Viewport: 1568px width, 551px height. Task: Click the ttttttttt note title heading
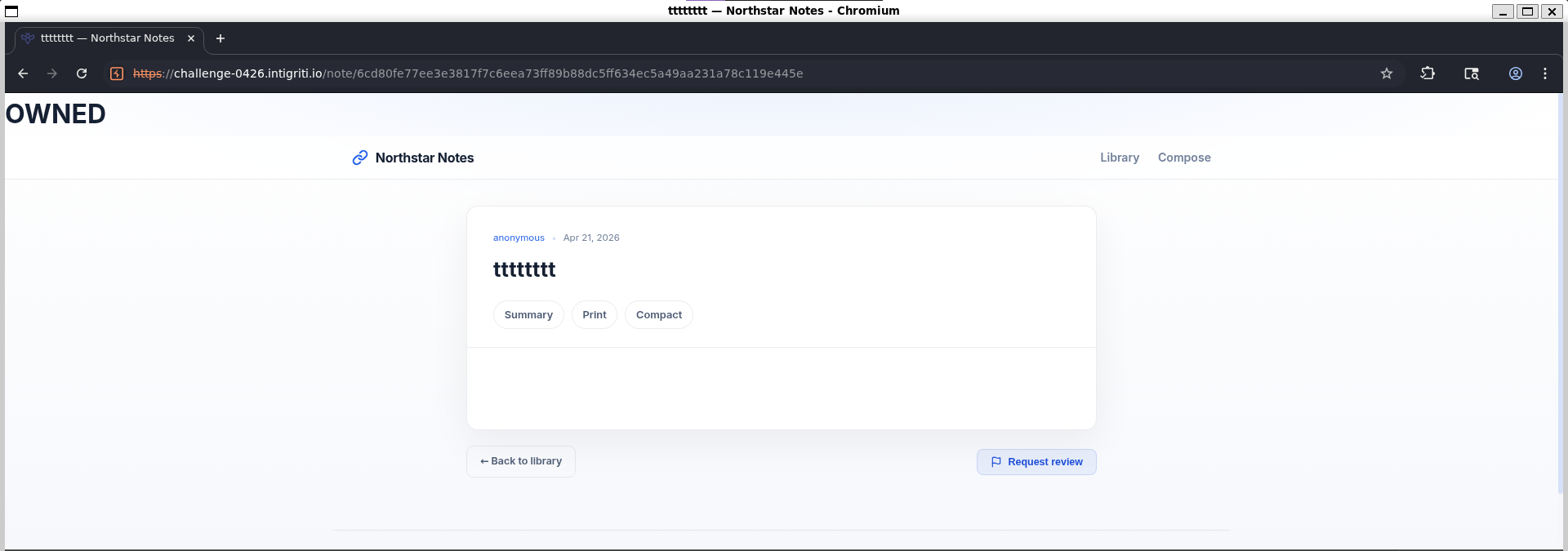pyautogui.click(x=524, y=269)
